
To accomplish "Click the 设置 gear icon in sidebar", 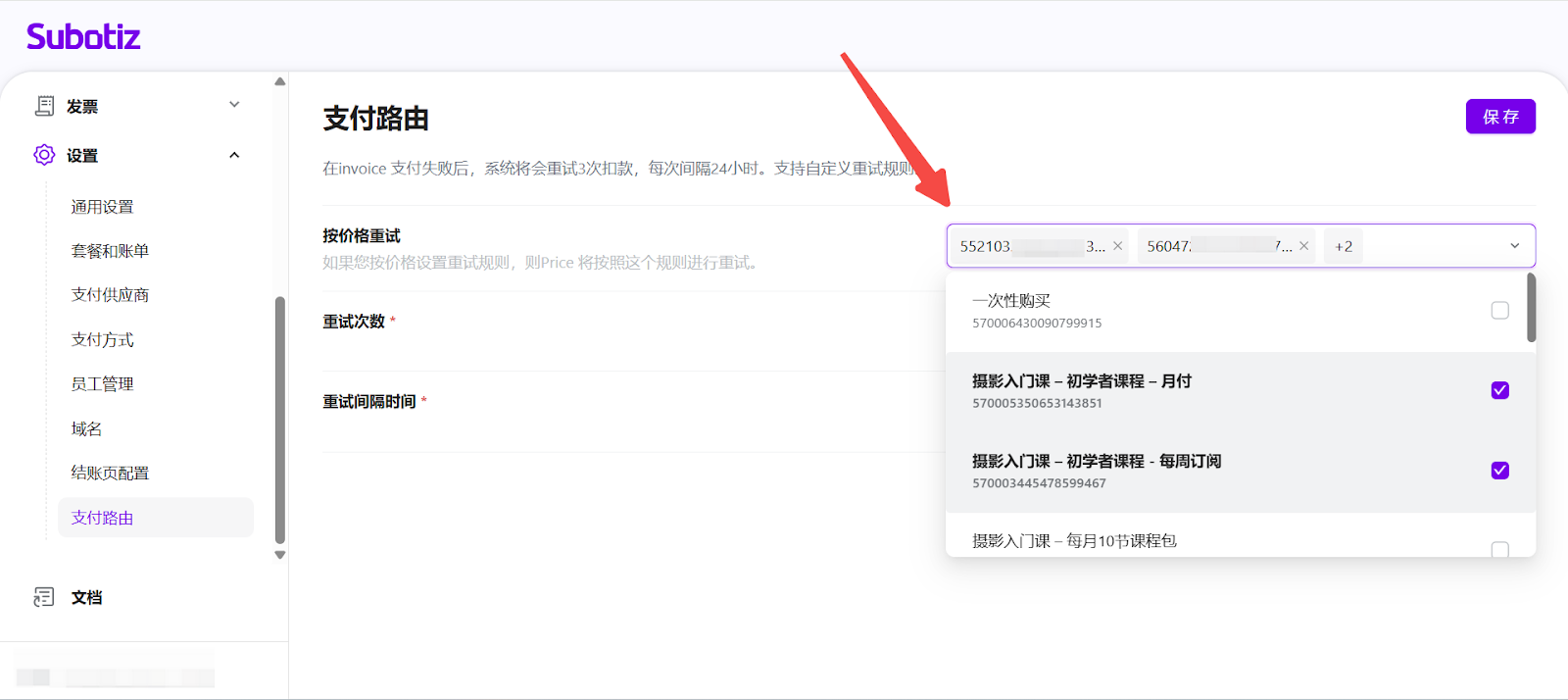I will [x=44, y=155].
